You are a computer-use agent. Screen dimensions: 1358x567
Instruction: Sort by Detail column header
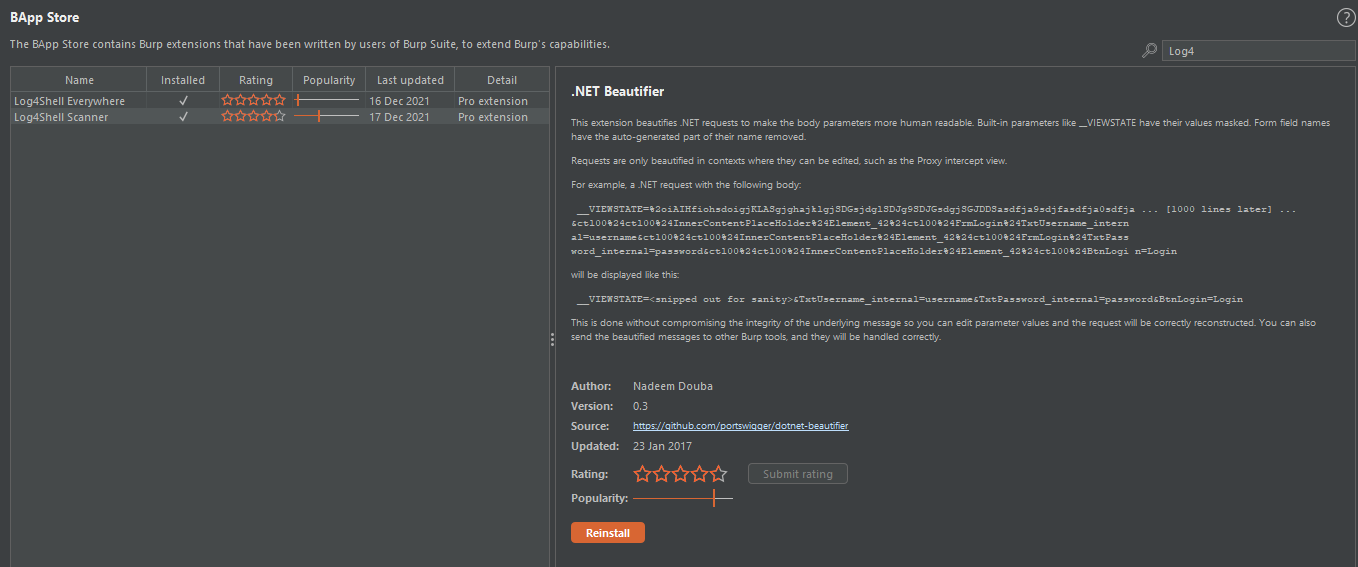click(502, 80)
